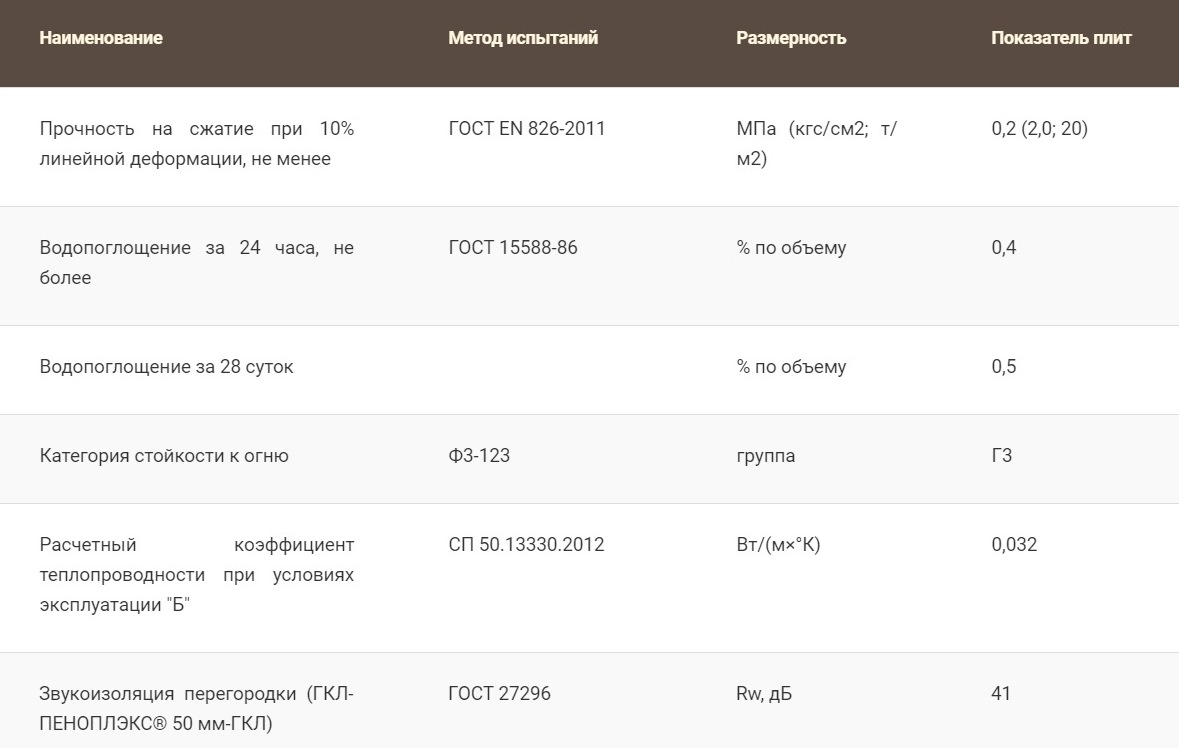Select the "Прочность на сжатие" row name
The height and width of the screenshot is (748, 1179).
click(196, 144)
